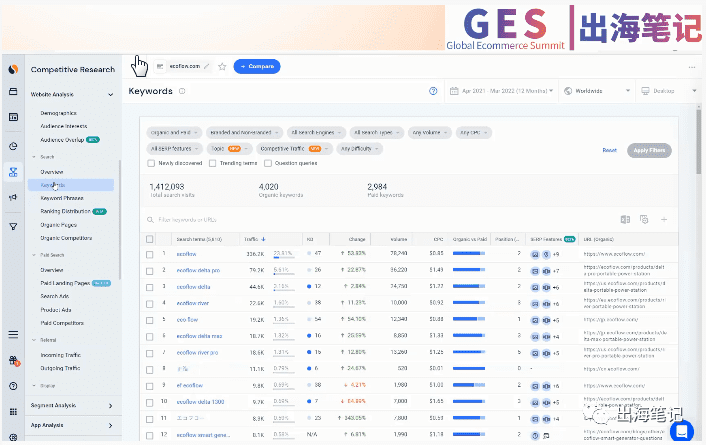Open the Desktop device dropdown
This screenshot has width=706, height=445.
click(668, 91)
